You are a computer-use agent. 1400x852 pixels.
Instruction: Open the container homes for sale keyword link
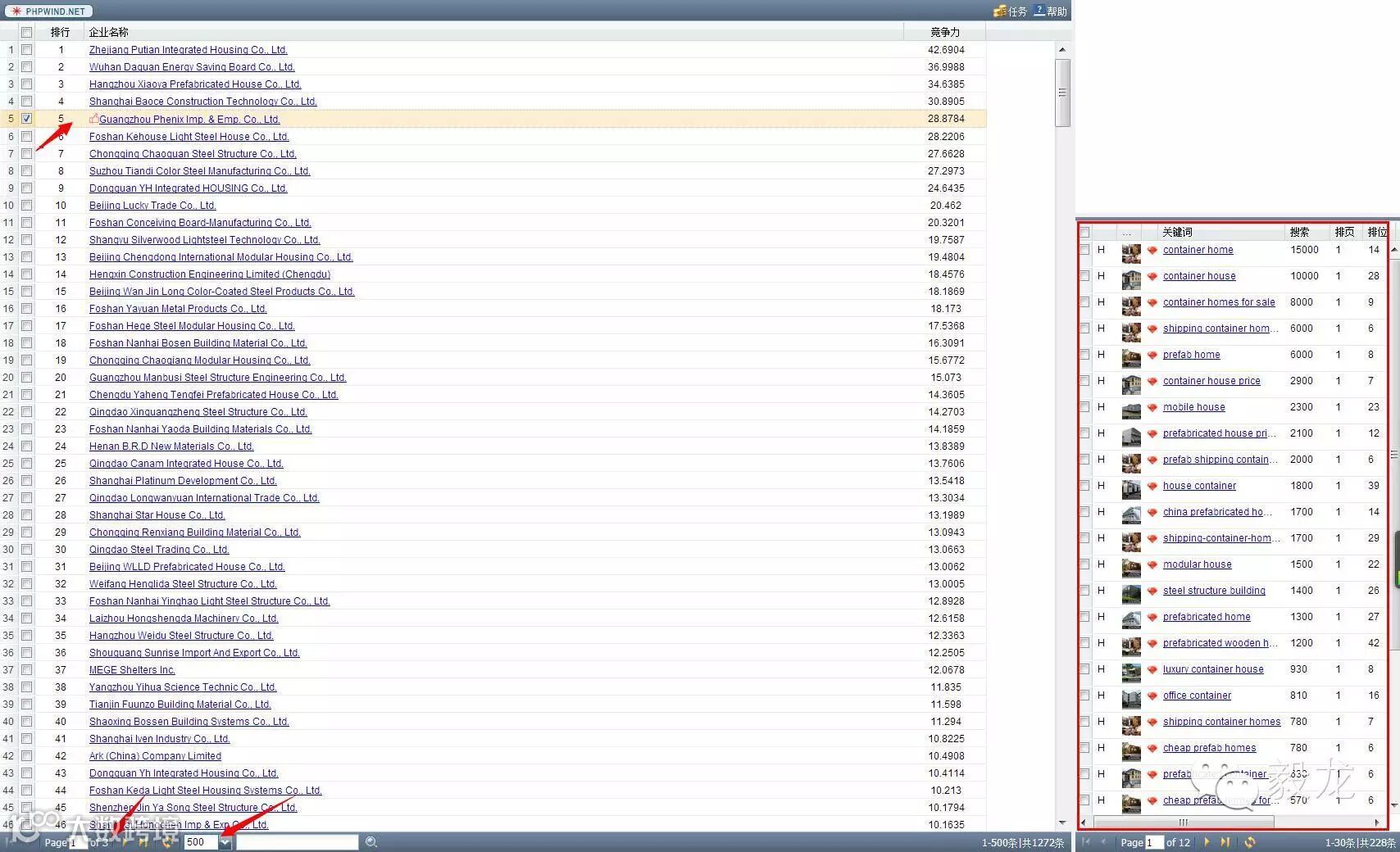coord(1219,302)
